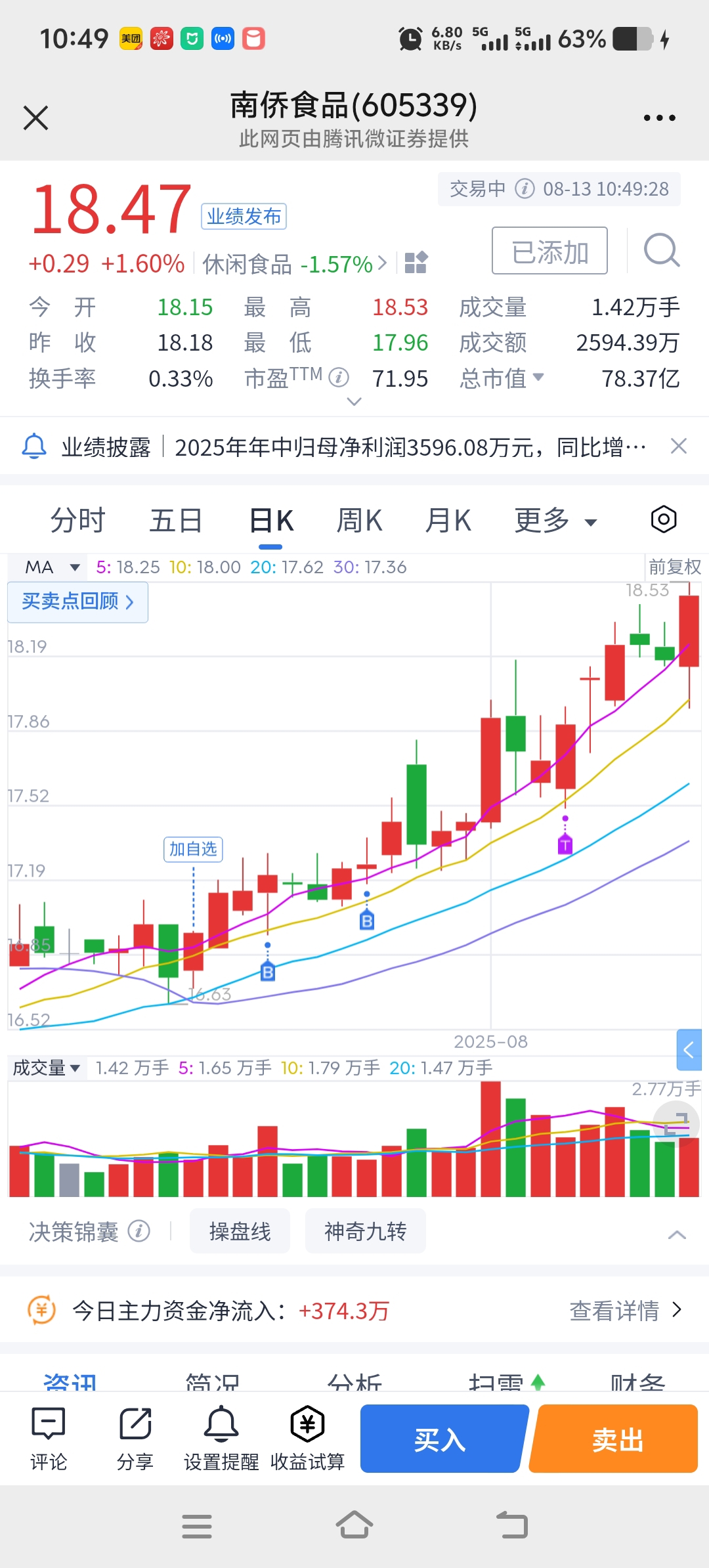This screenshot has height=1568, width=709.
Task: Open 查看详情 capital flow details
Action: tap(626, 1311)
